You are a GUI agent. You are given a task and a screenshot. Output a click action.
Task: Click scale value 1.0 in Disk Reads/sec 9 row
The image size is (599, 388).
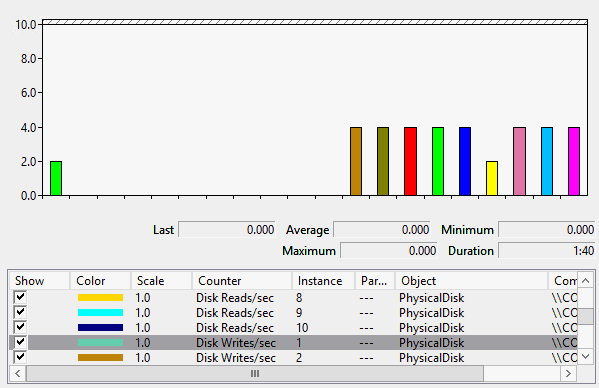tap(142, 313)
